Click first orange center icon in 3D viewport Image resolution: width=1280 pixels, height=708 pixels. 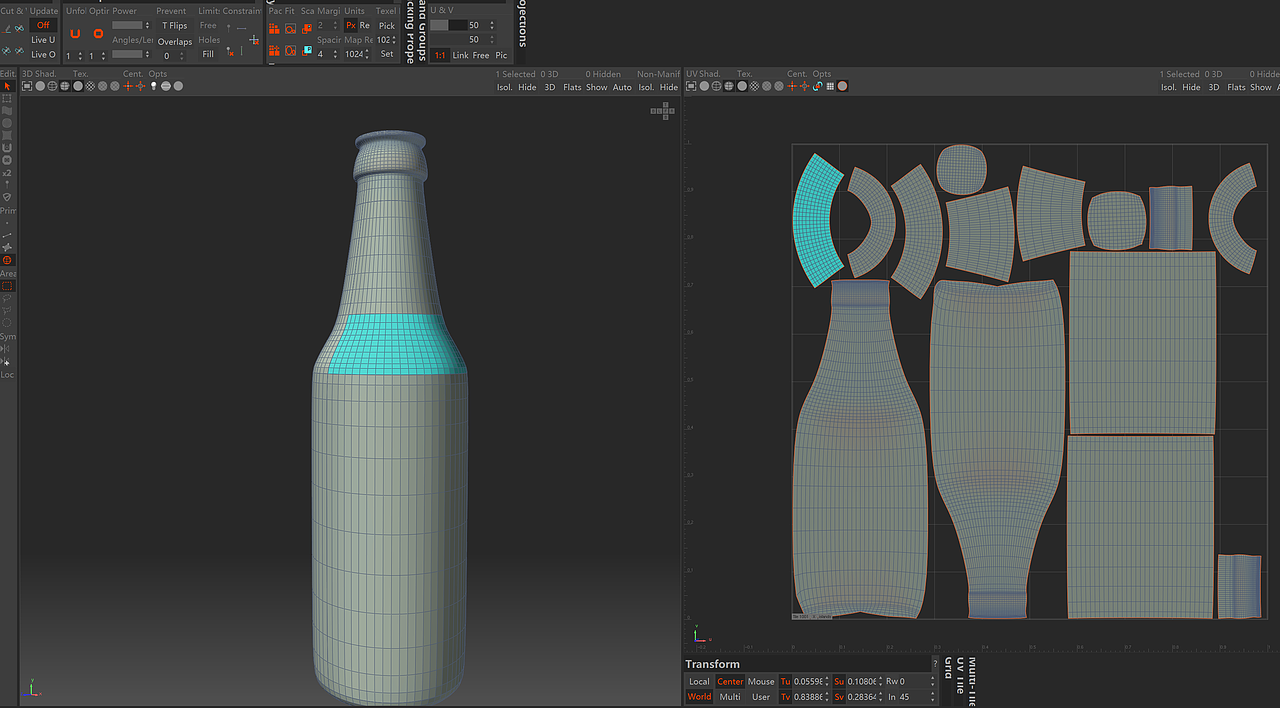[128, 86]
